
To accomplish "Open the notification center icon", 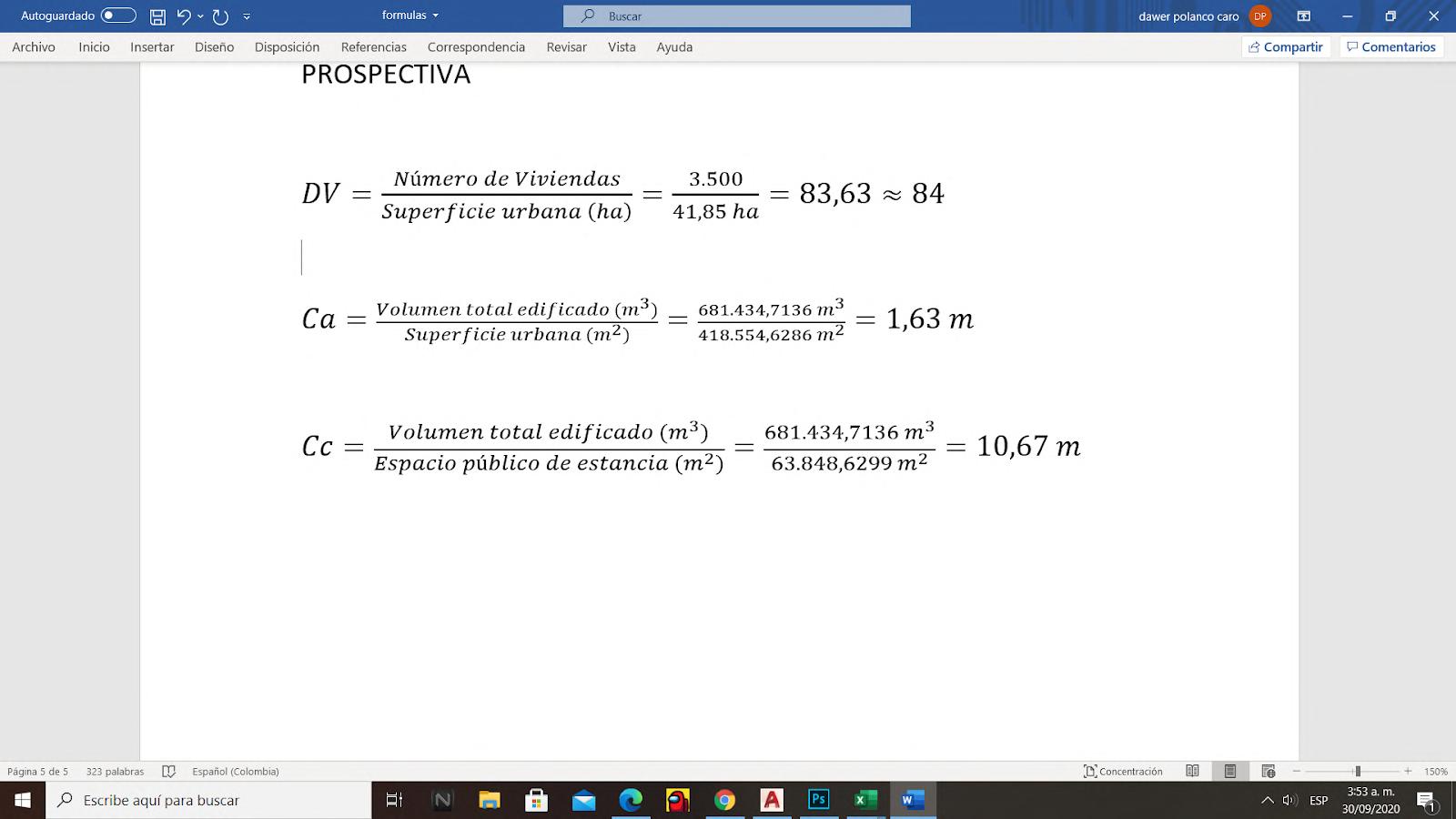I will tap(1426, 801).
